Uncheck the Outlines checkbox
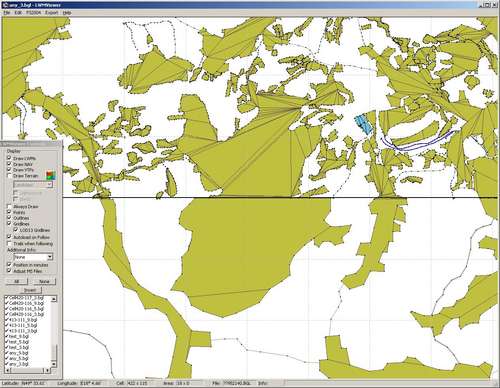Image resolution: width=500 pixels, height=388 pixels. click(9, 218)
